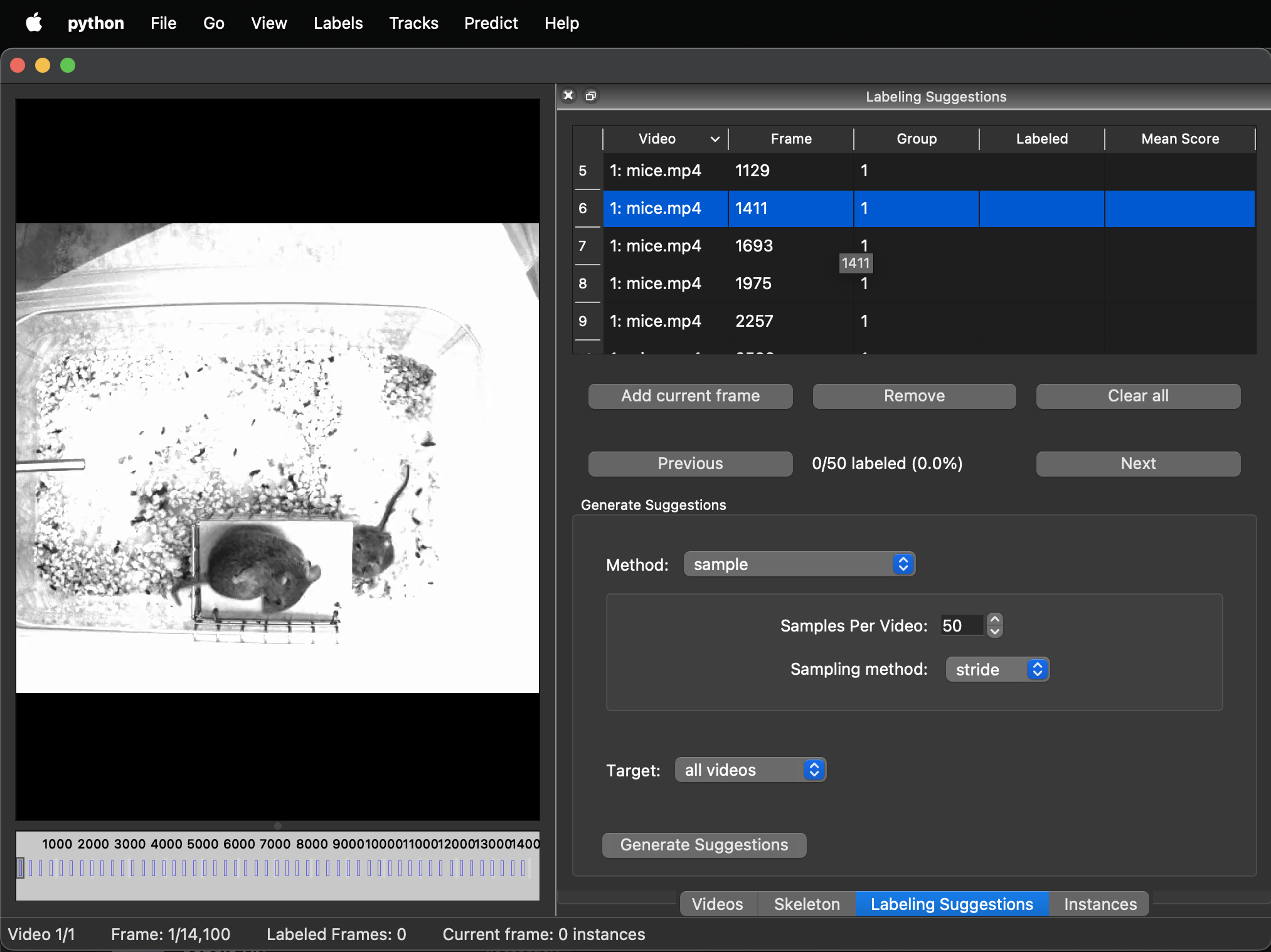Image resolution: width=1271 pixels, height=952 pixels.
Task: Decrease Samples Per Video stepper
Action: (x=995, y=632)
